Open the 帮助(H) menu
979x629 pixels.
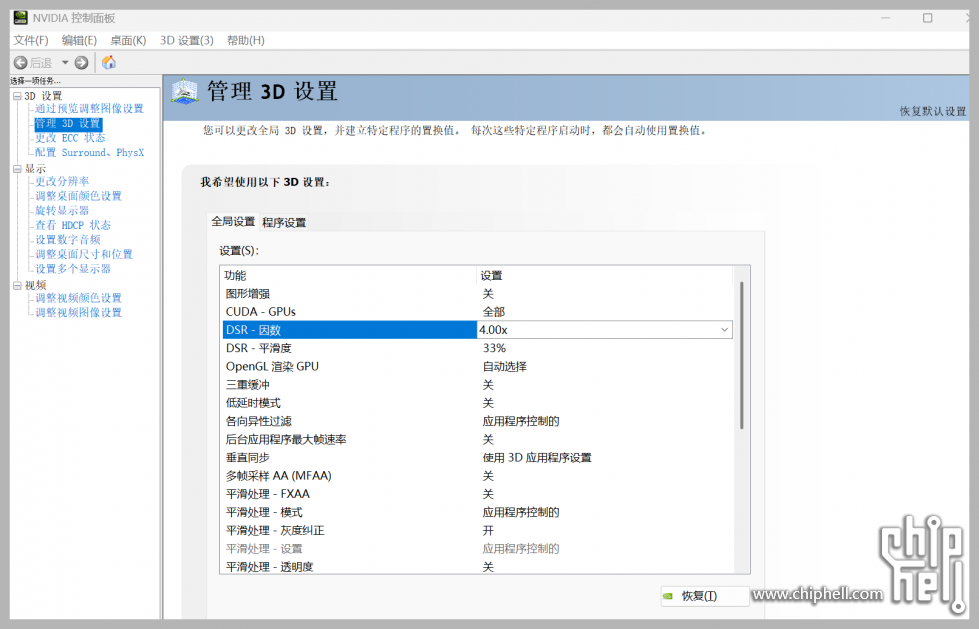click(245, 41)
